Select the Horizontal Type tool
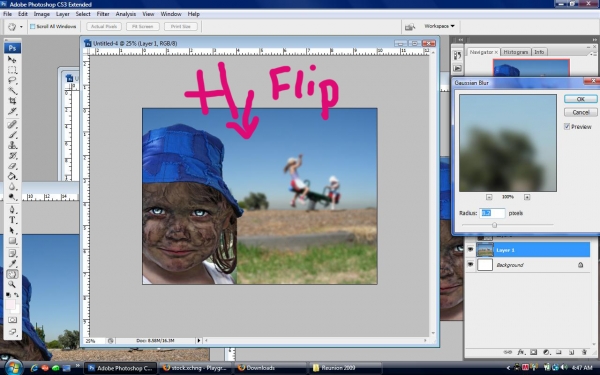 click(12, 220)
